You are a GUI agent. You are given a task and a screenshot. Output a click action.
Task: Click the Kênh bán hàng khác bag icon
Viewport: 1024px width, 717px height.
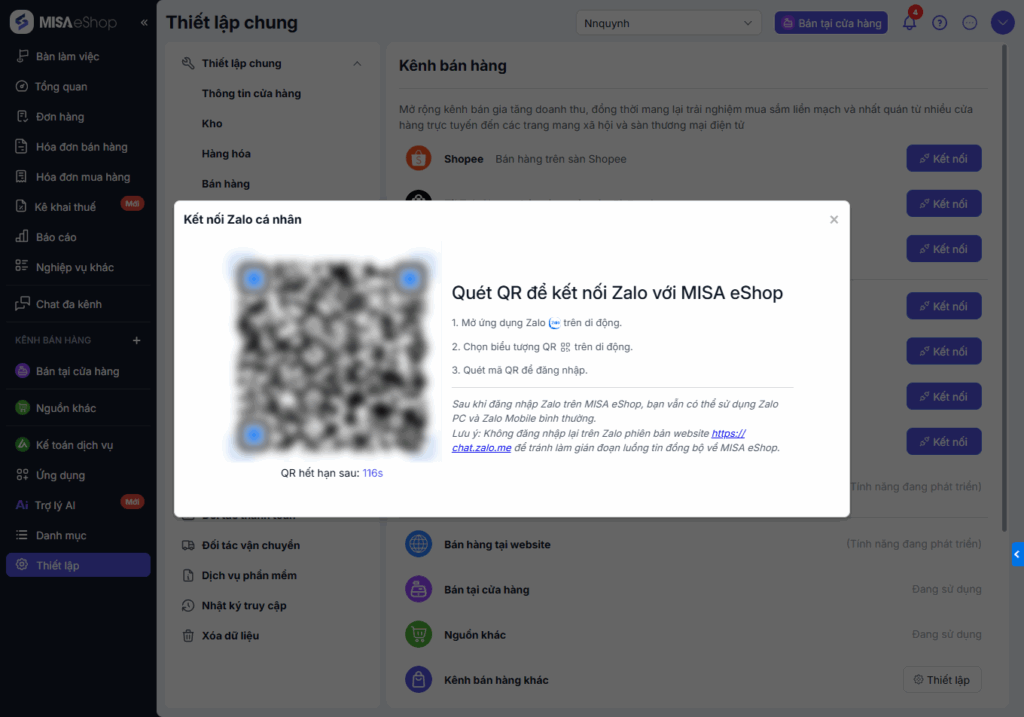click(418, 680)
